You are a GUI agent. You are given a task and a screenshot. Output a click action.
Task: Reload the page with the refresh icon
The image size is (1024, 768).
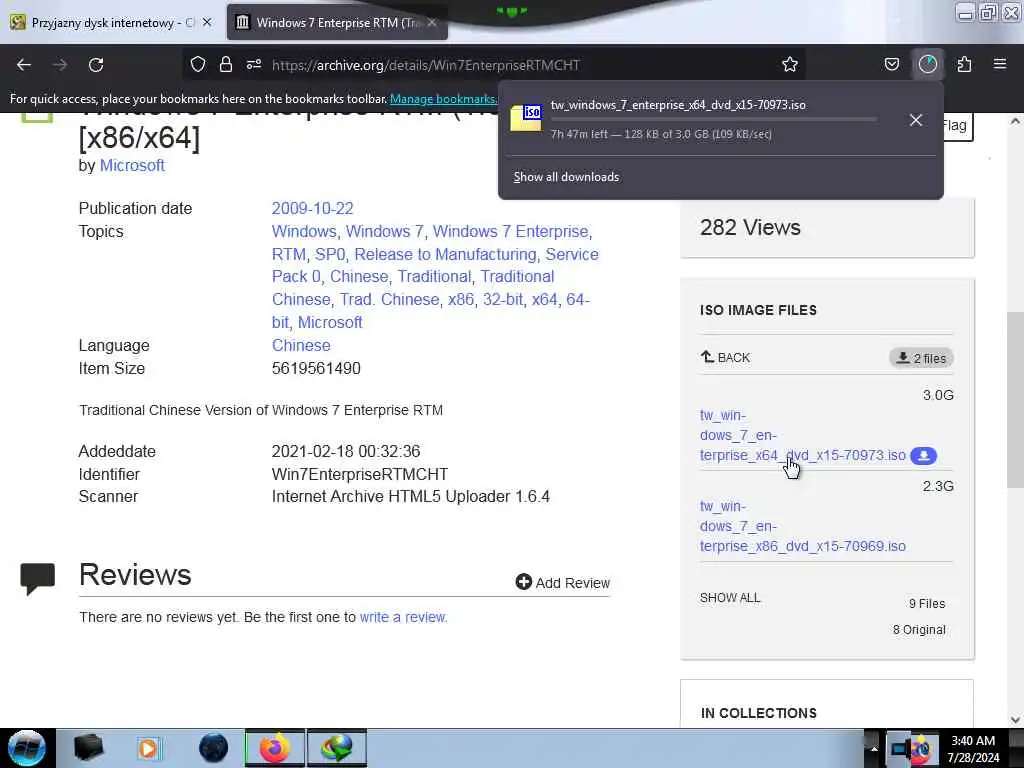(x=96, y=65)
